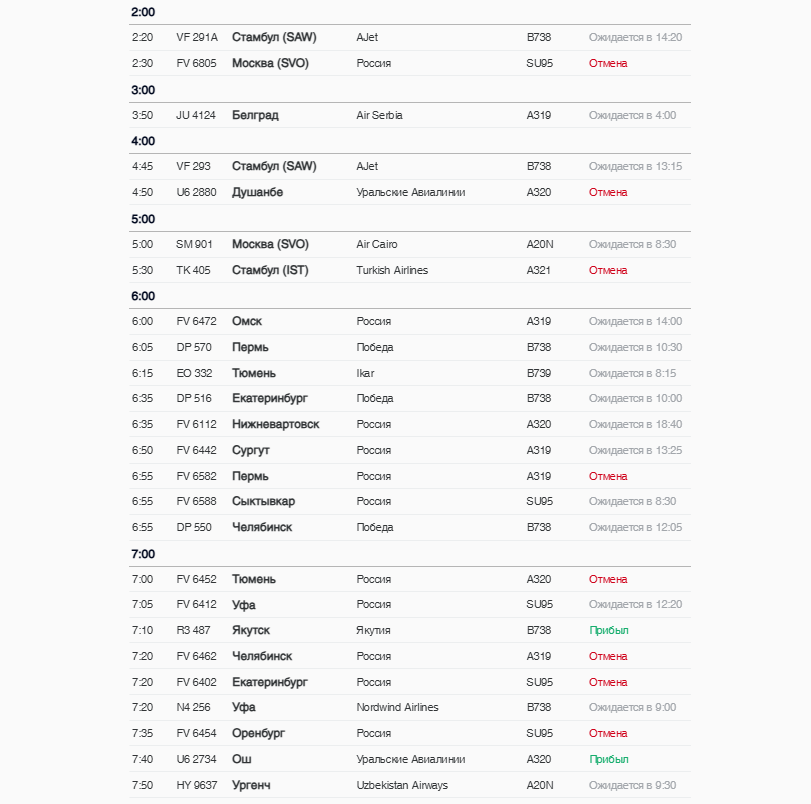Click flight number N4 256
Viewport: 811px width, 804px height.
tap(193, 707)
